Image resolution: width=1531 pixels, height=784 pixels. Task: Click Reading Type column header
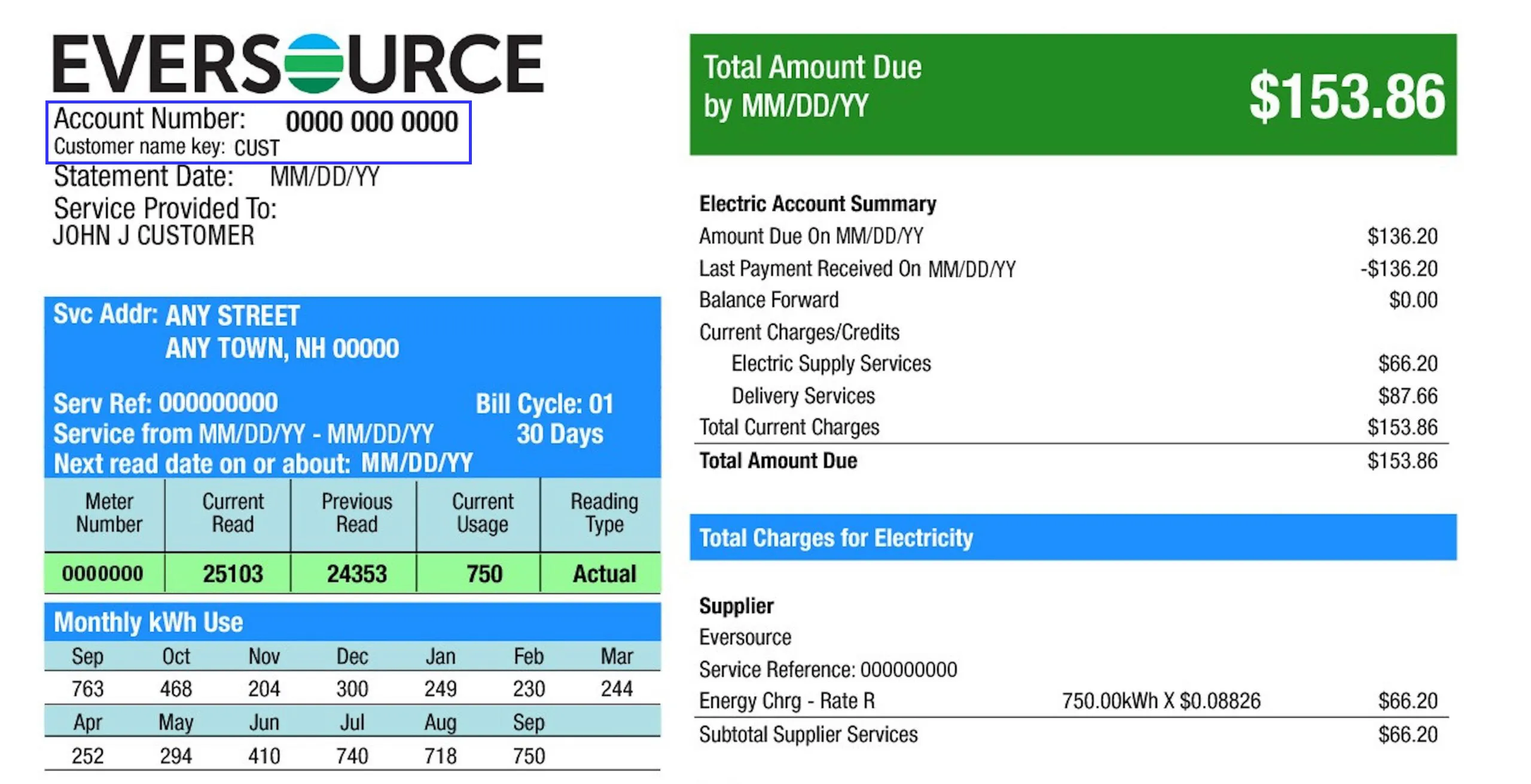coord(605,513)
